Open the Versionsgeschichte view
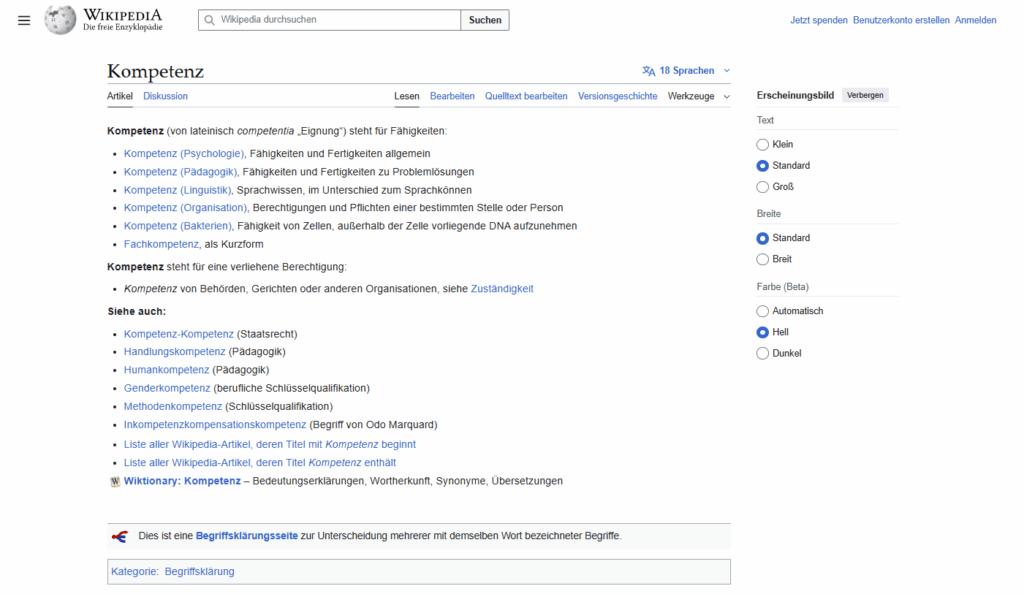 (x=618, y=96)
